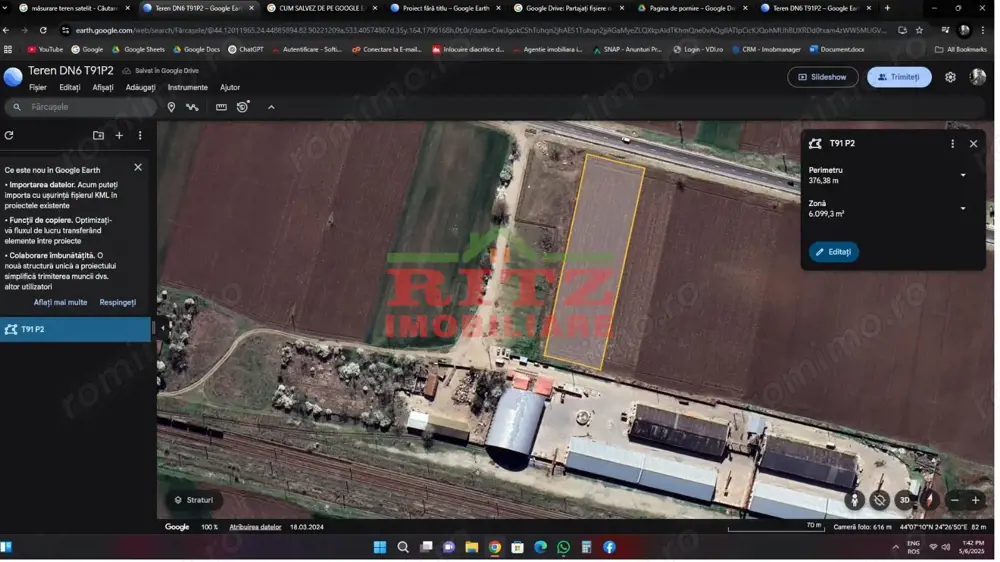Image resolution: width=1000 pixels, height=562 pixels.
Task: Expand the Zonă units dropdown
Action: click(x=963, y=209)
